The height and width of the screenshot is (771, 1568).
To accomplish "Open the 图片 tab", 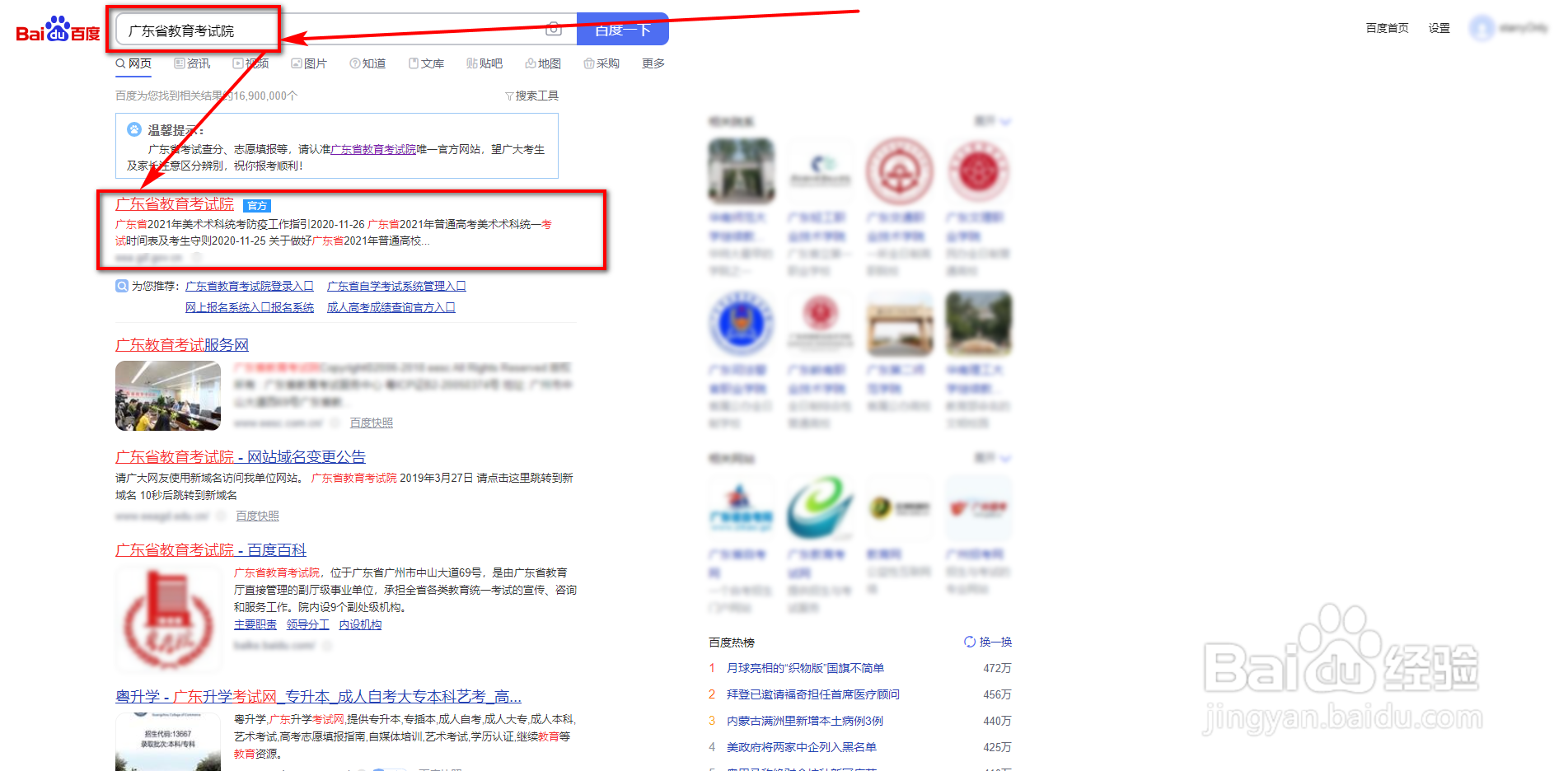I will pyautogui.click(x=309, y=63).
